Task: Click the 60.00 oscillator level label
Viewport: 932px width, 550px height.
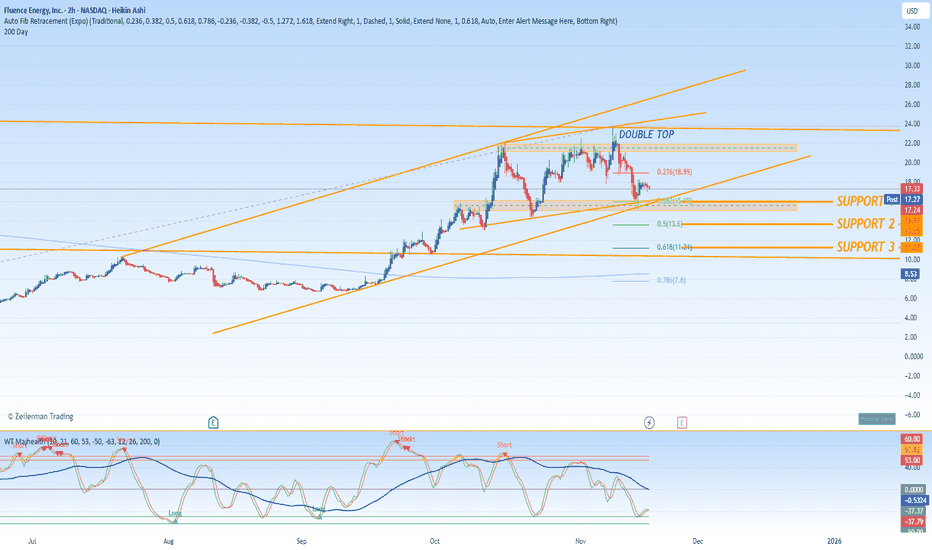Action: pyautogui.click(x=912, y=439)
